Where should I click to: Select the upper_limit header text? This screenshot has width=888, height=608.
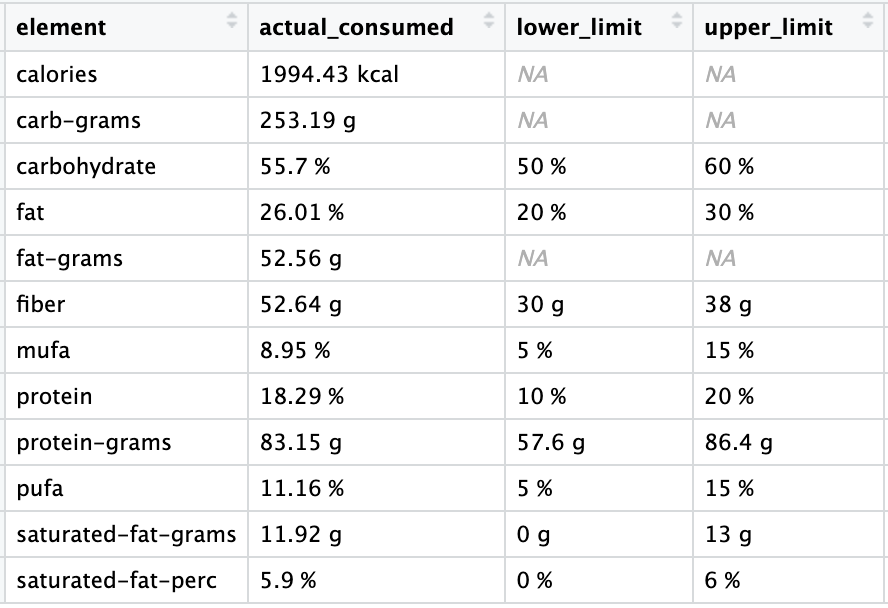tap(768, 27)
